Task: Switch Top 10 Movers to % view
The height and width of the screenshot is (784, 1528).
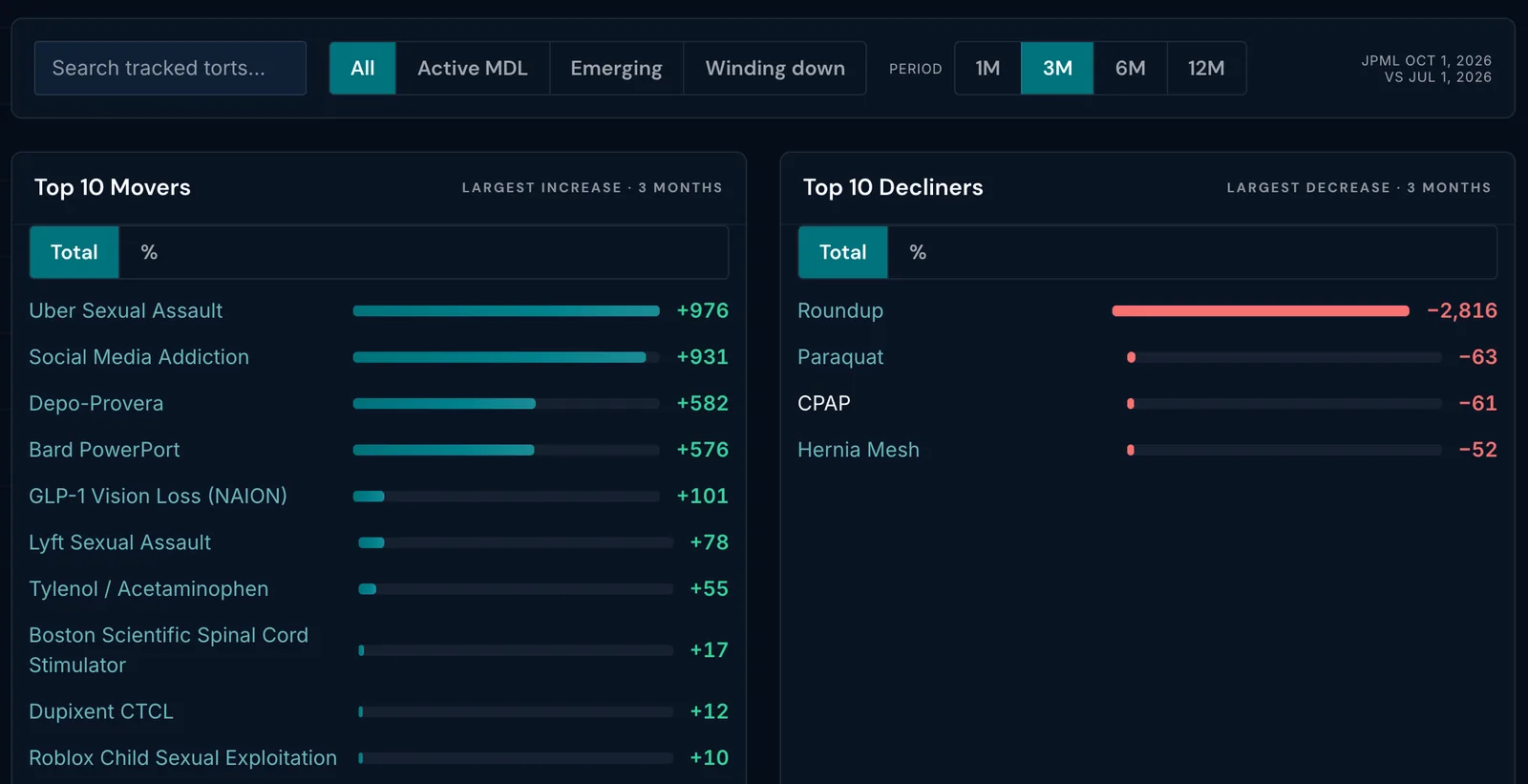Action: coord(149,252)
